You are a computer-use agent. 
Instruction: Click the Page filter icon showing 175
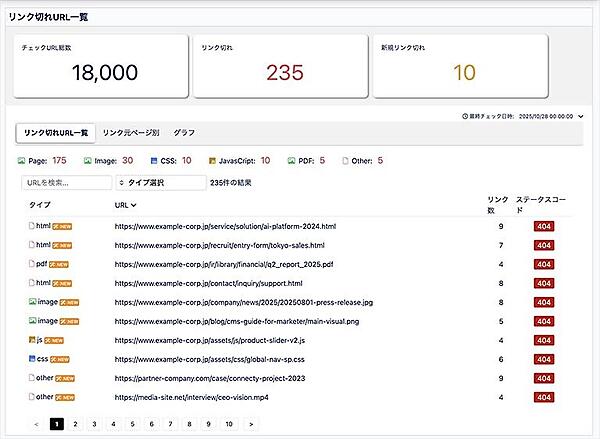pos(23,160)
